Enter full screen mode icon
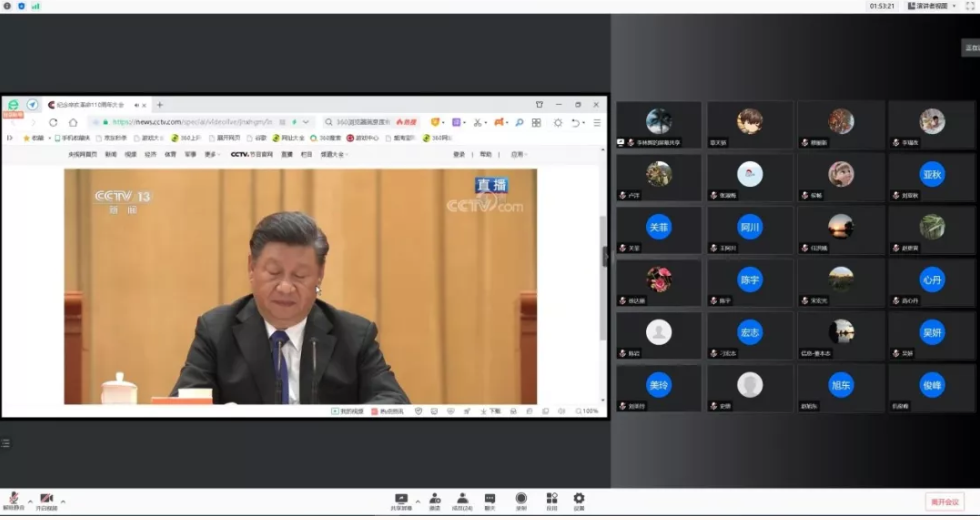Viewport: 980px width, 520px height. pos(970,6)
